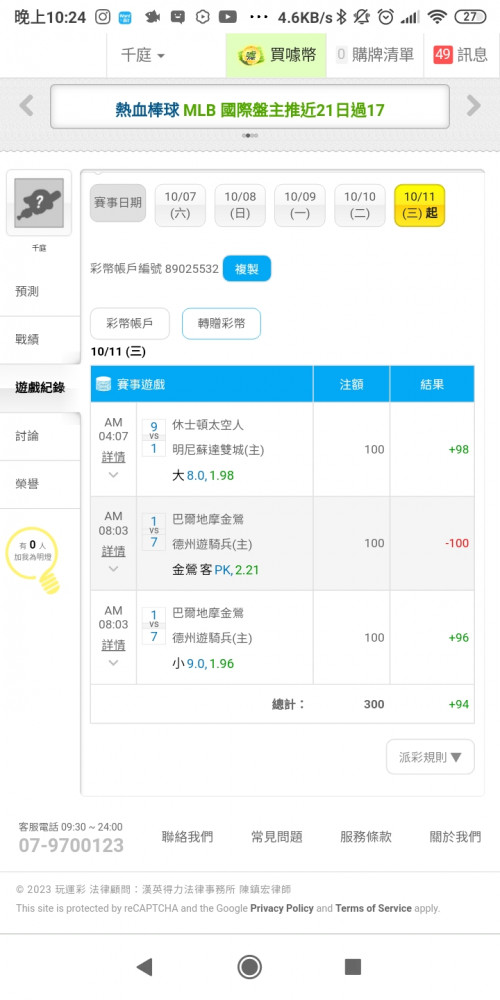The height and width of the screenshot is (1000, 500).
Task: Open the 常見問題 footer link
Action: [277, 837]
